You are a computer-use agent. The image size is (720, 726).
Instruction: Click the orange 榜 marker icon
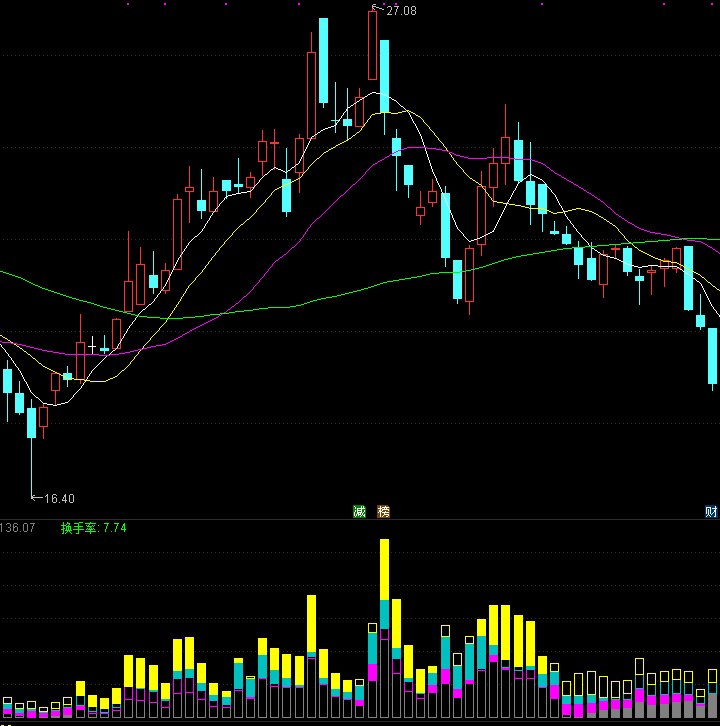(x=383, y=511)
